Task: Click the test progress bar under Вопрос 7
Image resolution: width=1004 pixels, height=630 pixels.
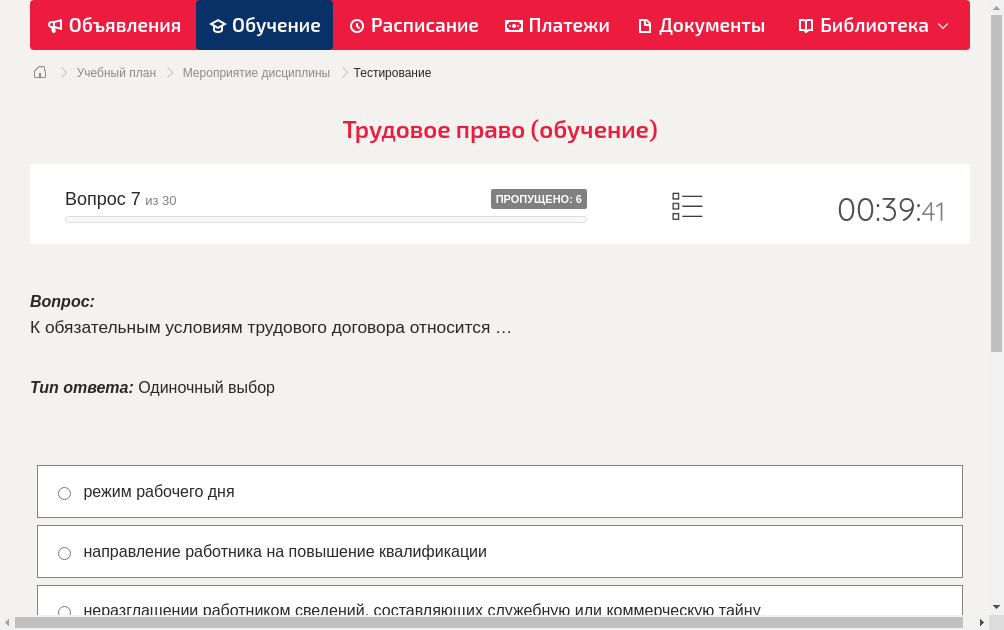Action: pyautogui.click(x=325, y=219)
